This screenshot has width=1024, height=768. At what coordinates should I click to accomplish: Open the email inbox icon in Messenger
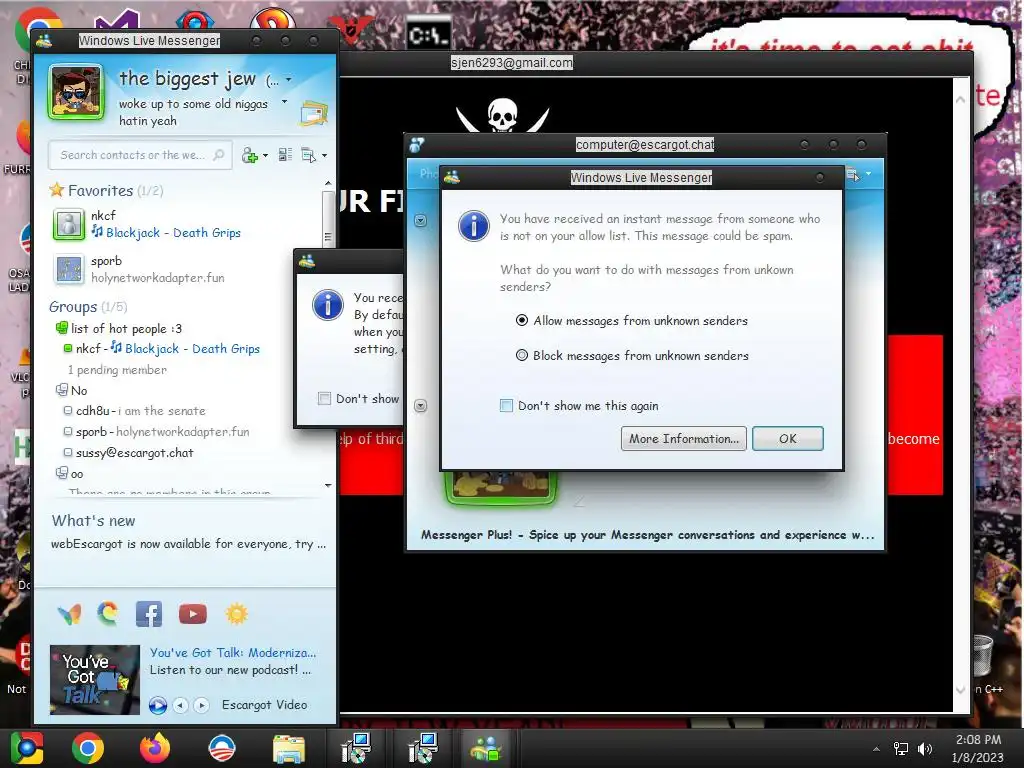click(313, 113)
